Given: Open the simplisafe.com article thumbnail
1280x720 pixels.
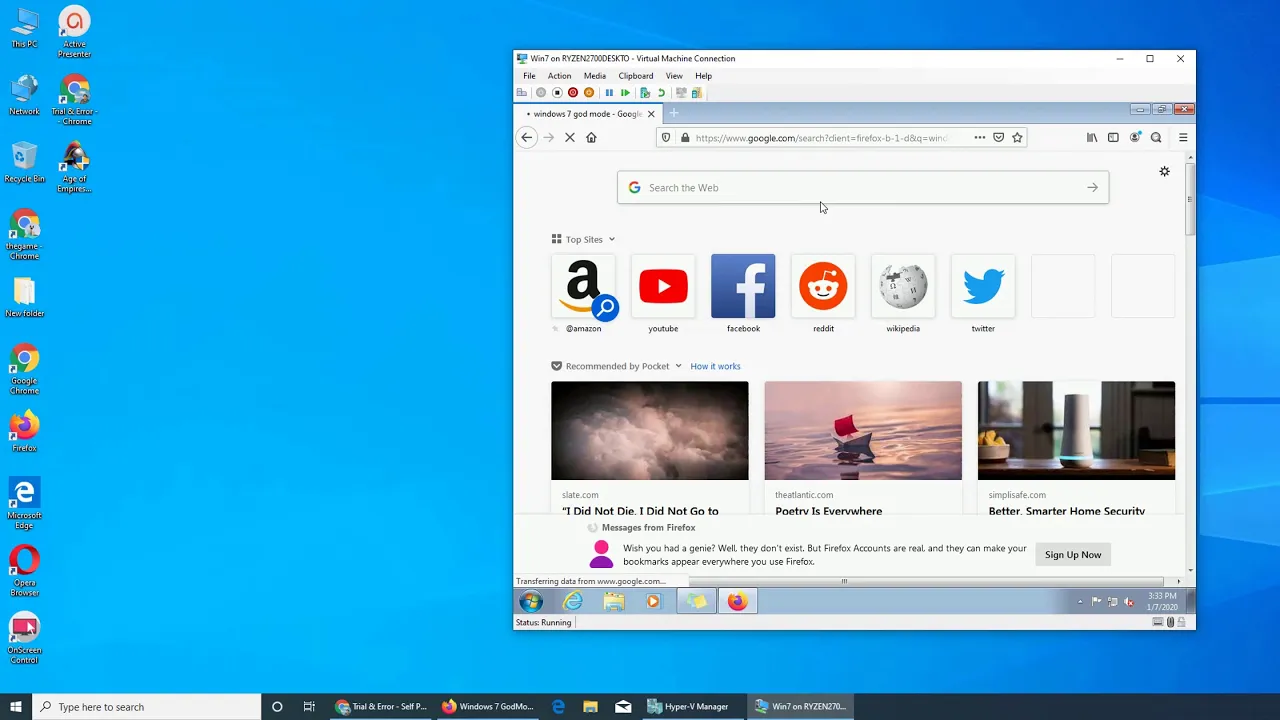Looking at the screenshot, I should 1076,430.
